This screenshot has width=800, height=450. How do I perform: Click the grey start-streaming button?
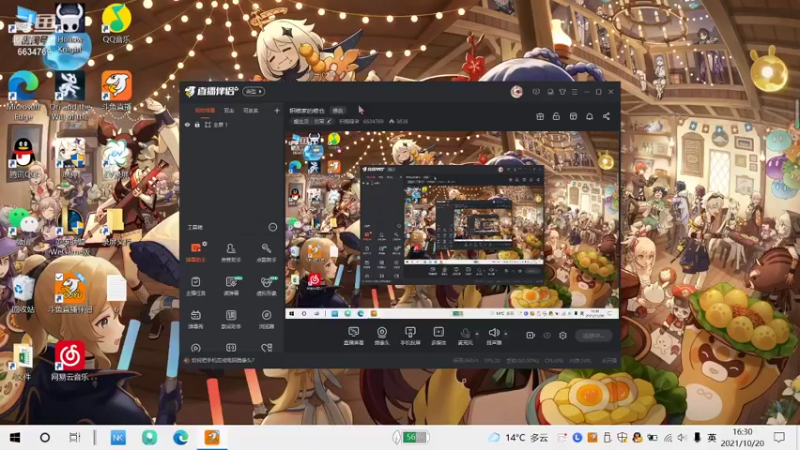[x=593, y=335]
